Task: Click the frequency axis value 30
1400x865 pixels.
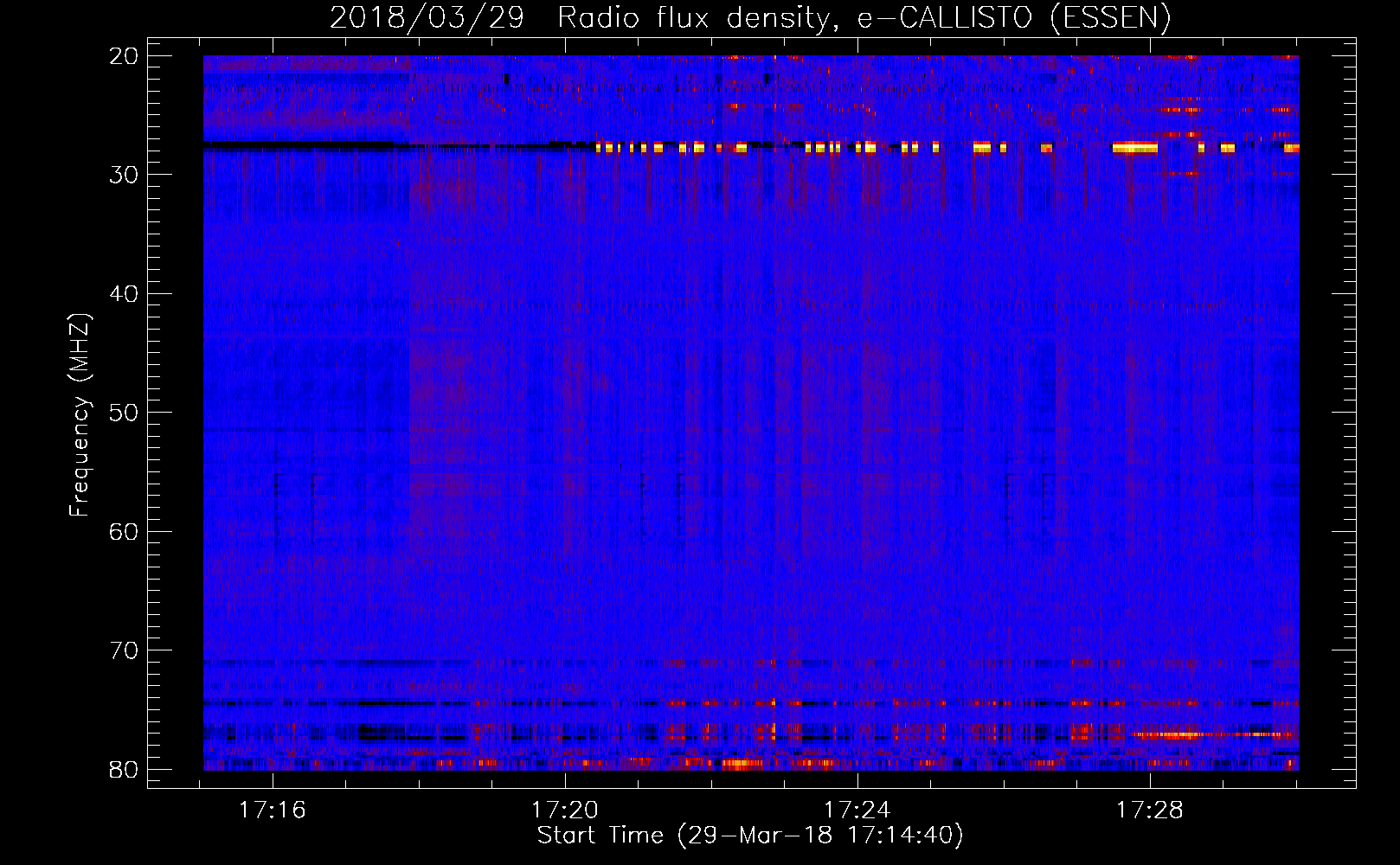Action: pyautogui.click(x=125, y=175)
